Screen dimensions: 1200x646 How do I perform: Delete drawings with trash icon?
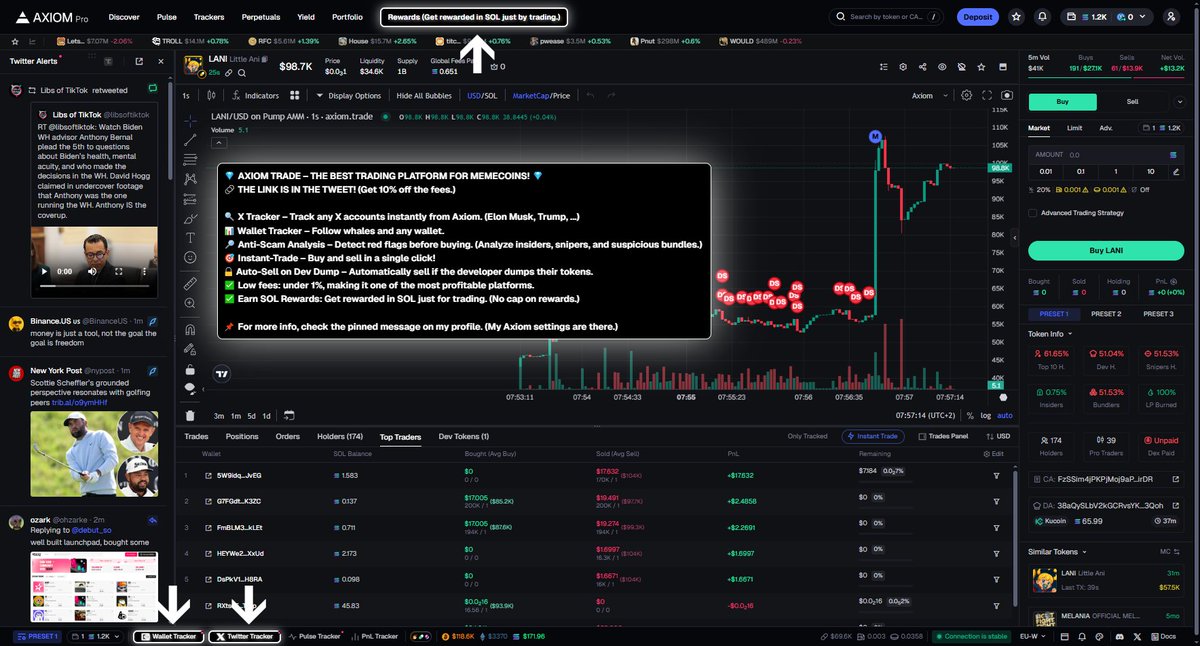point(191,415)
